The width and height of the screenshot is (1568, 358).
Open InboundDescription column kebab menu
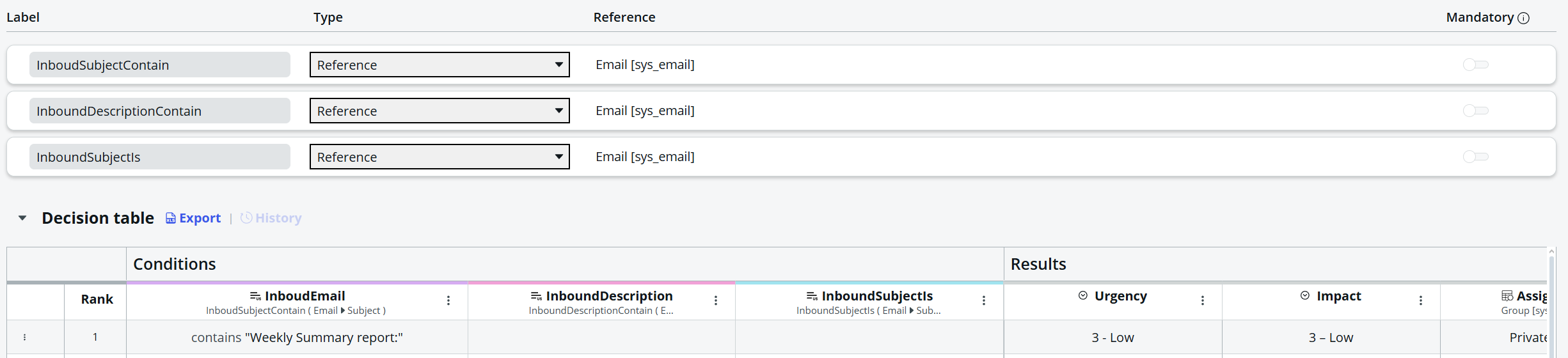click(x=716, y=300)
